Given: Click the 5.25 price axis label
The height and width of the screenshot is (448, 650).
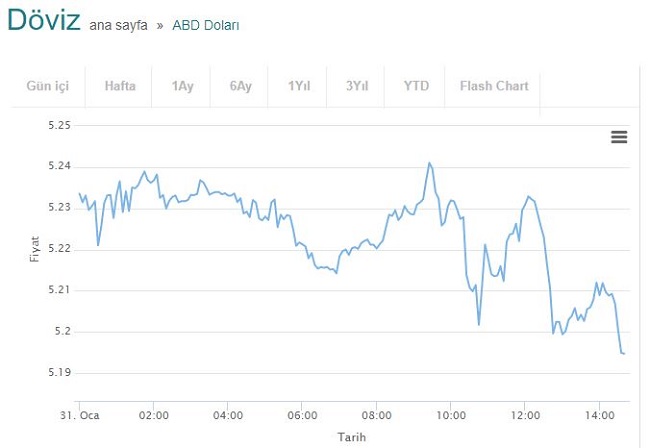Looking at the screenshot, I should [x=60, y=125].
